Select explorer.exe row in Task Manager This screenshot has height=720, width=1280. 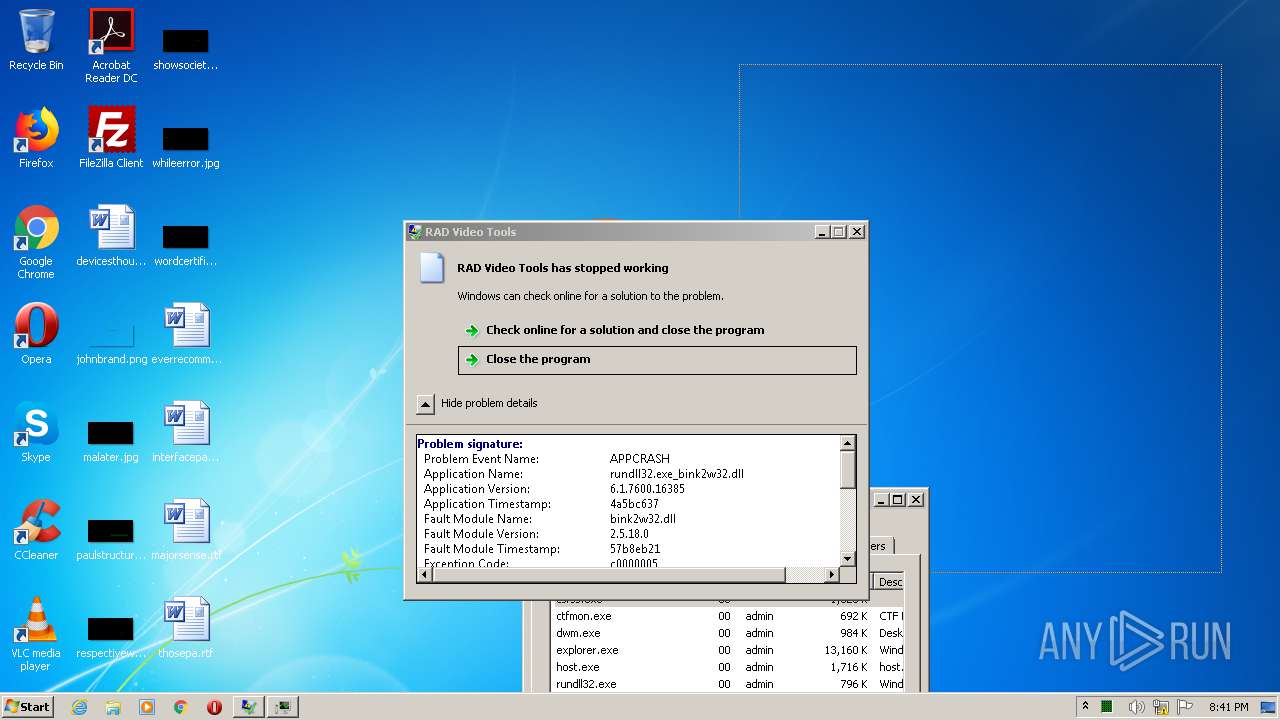(x=728, y=650)
